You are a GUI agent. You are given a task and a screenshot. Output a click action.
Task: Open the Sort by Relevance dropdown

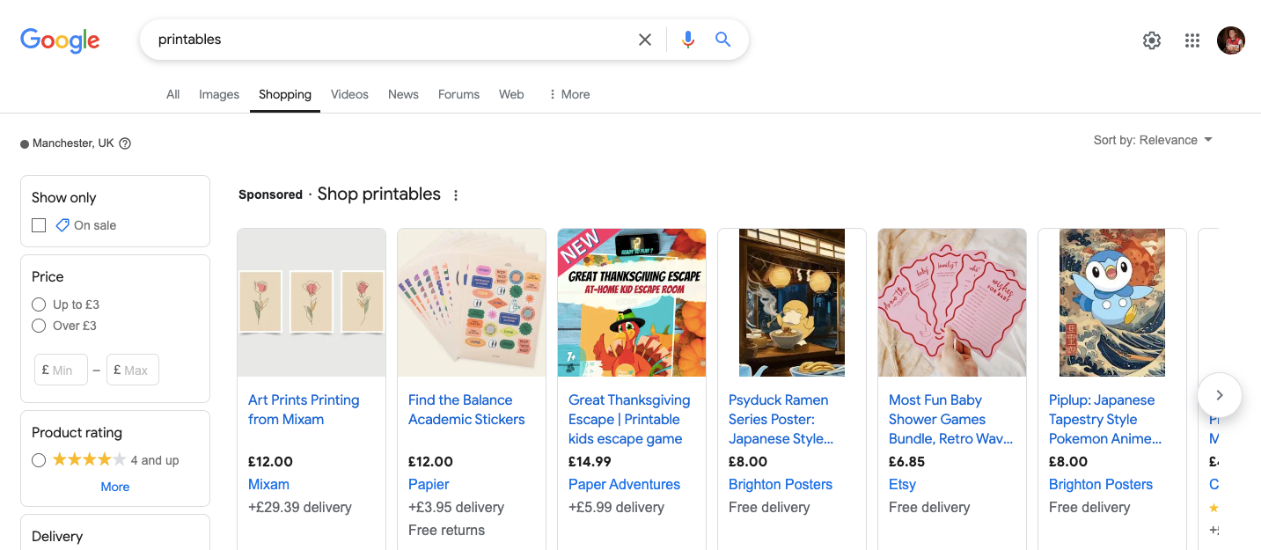coord(1152,140)
